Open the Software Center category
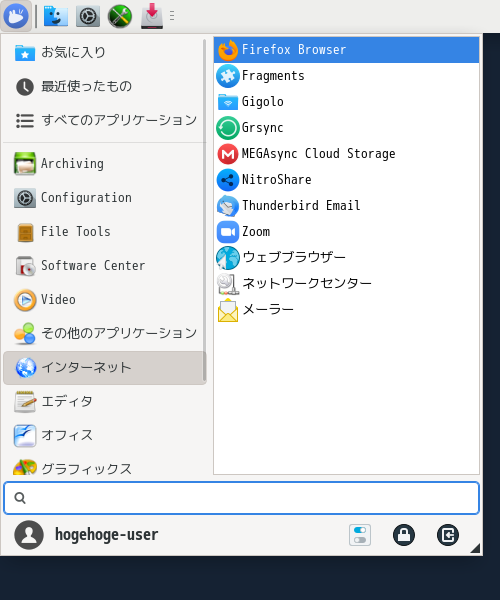 pyautogui.click(x=103, y=266)
